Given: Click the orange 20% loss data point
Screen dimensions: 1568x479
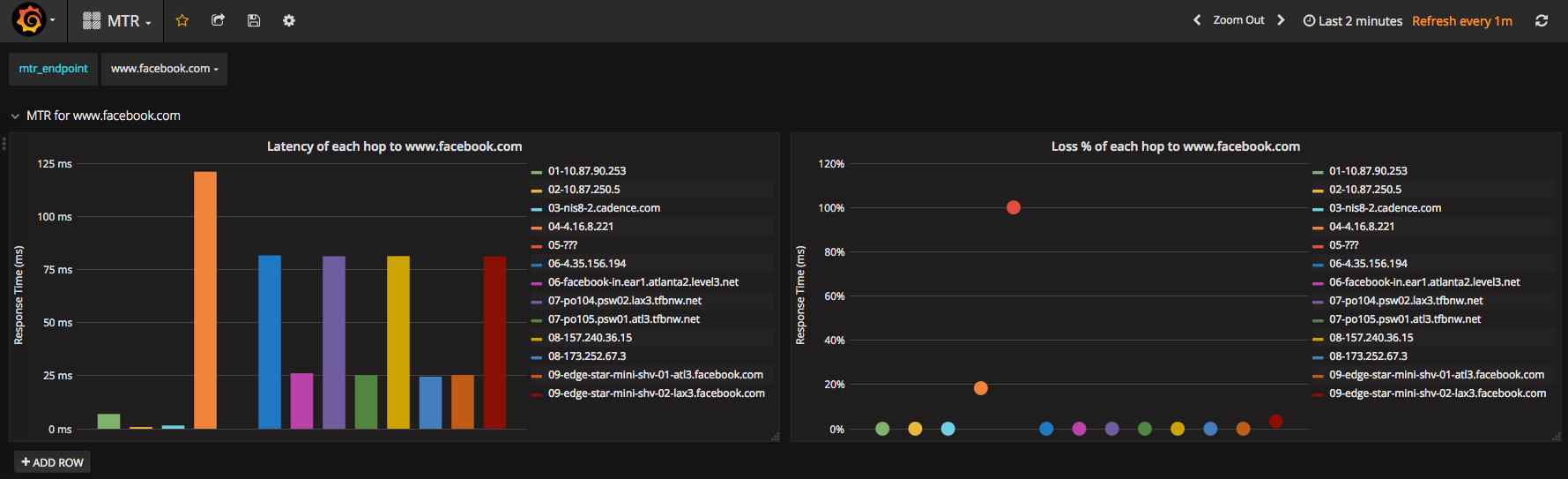Looking at the screenshot, I should pyautogui.click(x=981, y=388).
